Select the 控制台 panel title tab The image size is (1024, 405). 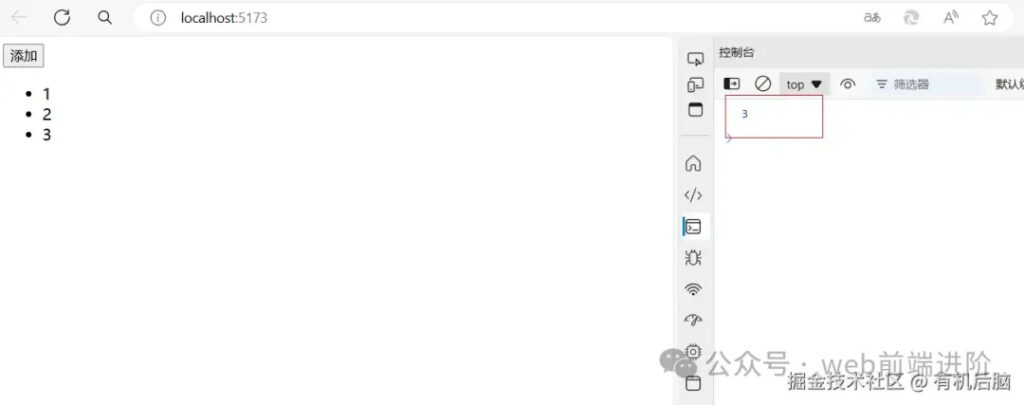click(x=737, y=53)
